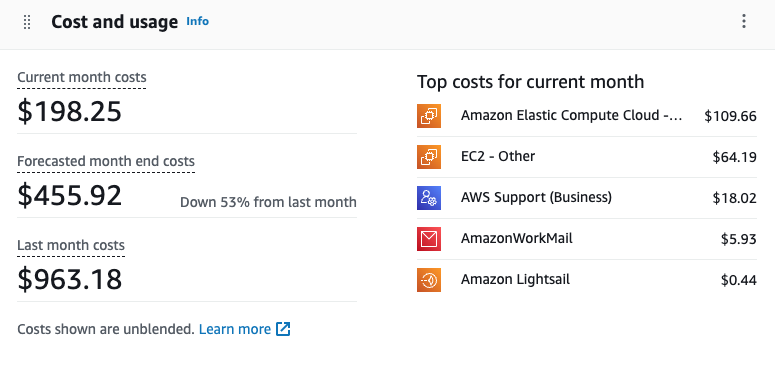
Task: Click the Current month costs label
Action: 82,78
